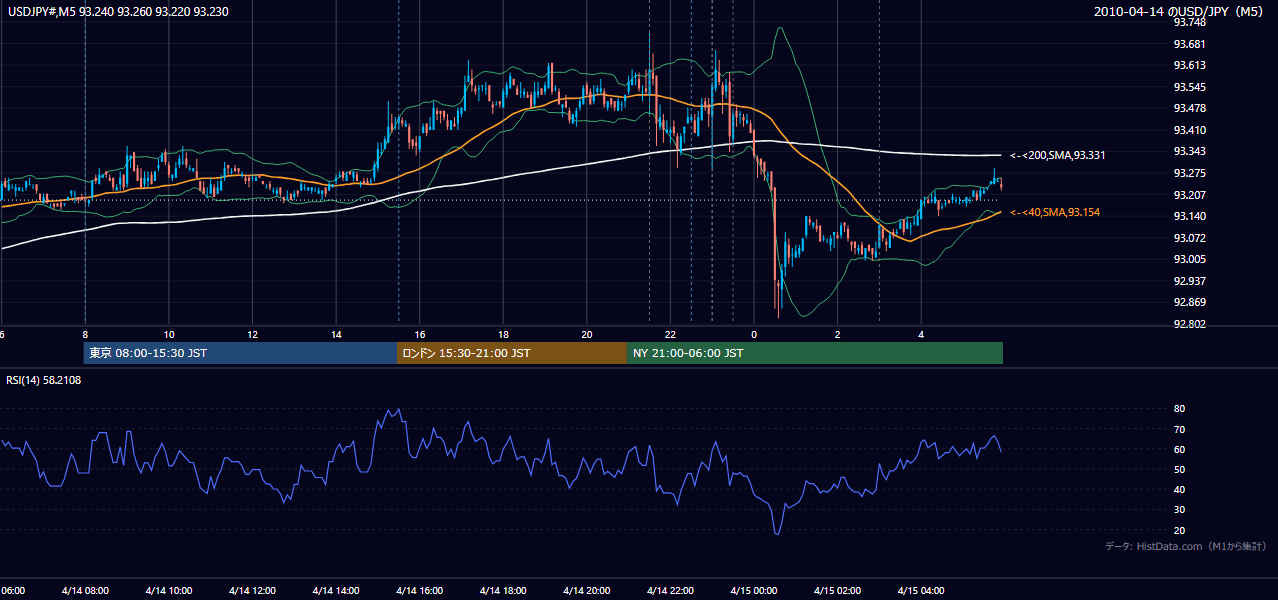Click the 4/14 12:00 date label
Viewport: 1278px width, 600px height.
(x=252, y=590)
